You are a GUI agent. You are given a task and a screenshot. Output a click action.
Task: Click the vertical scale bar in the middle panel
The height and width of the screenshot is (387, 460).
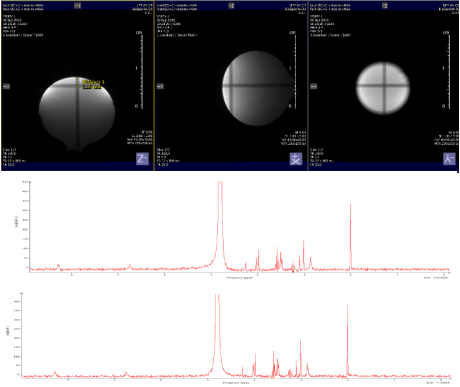(295, 70)
